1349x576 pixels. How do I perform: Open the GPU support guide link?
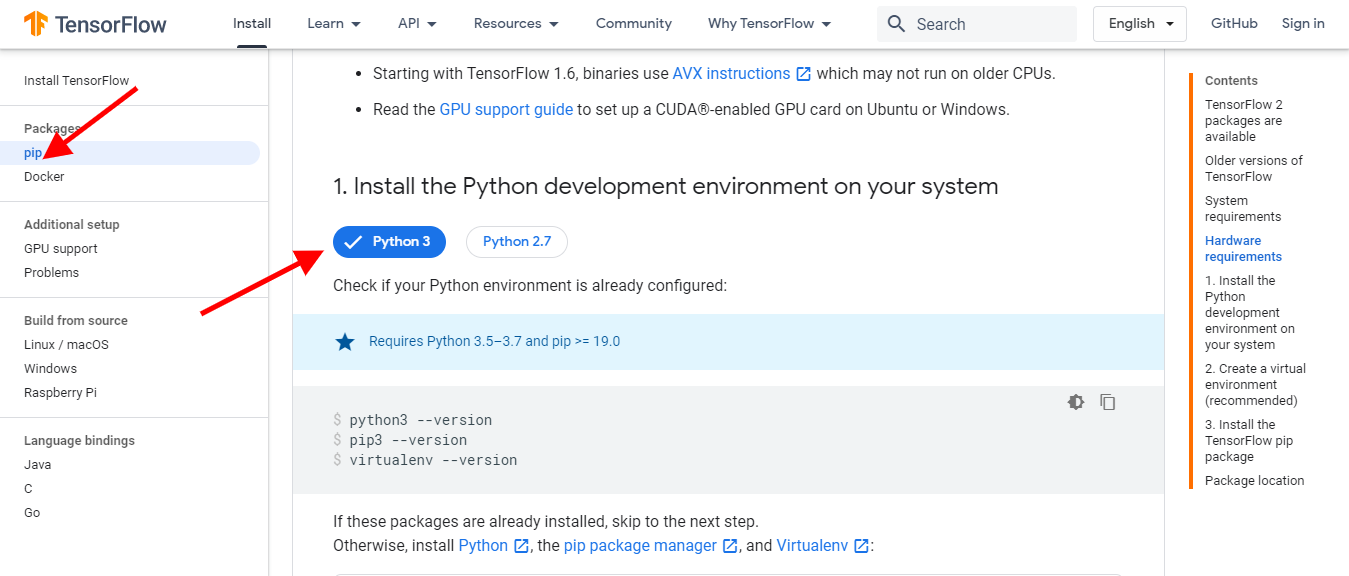coord(506,110)
